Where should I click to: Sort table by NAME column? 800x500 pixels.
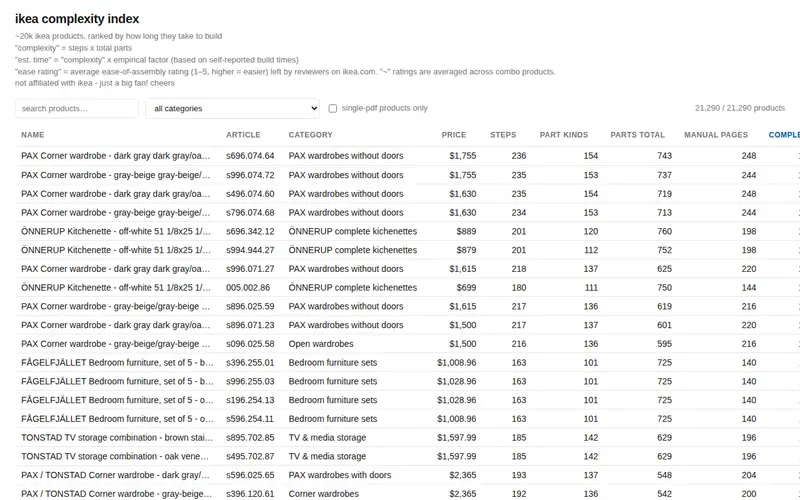point(33,135)
